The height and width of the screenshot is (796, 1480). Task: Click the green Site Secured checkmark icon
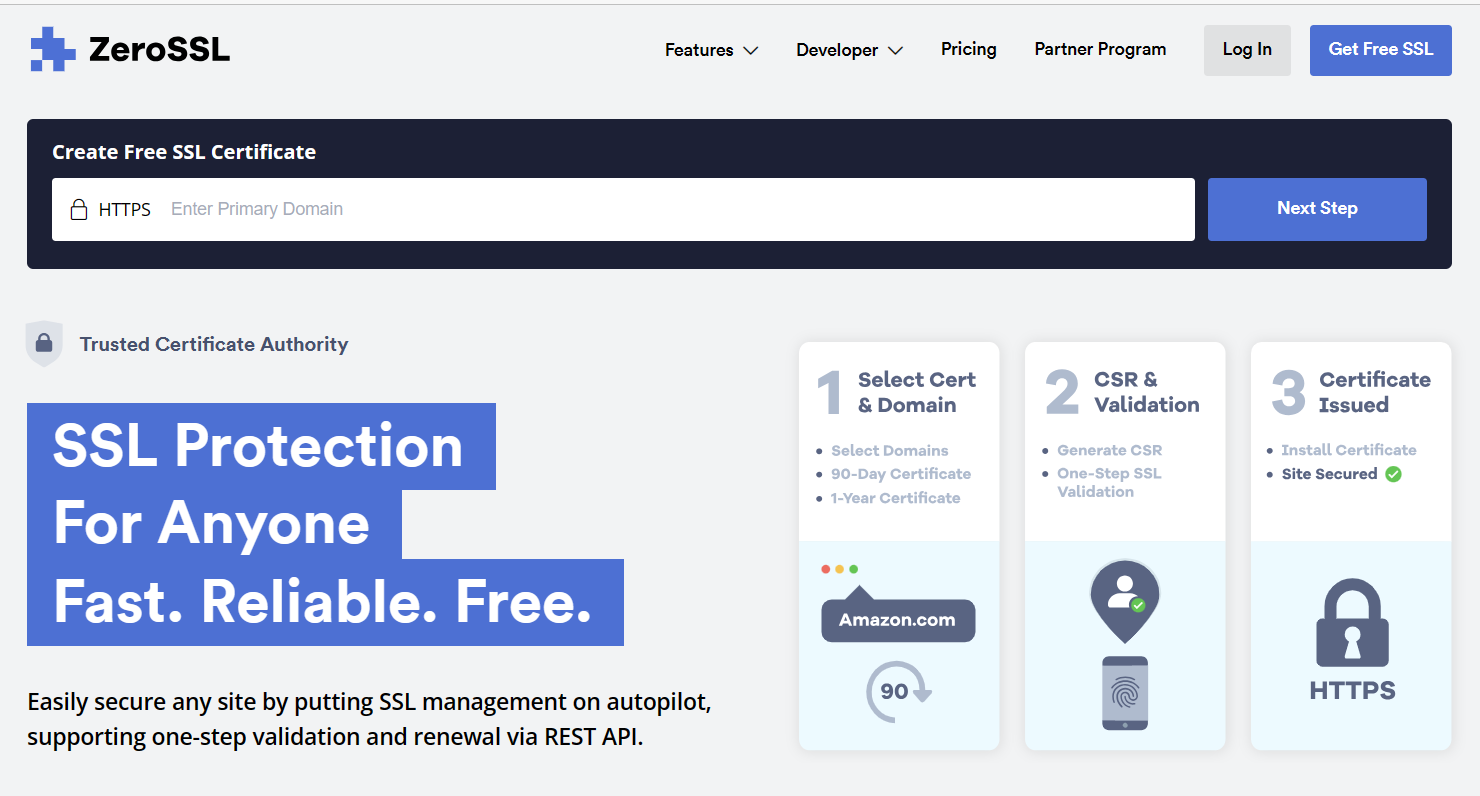click(1393, 474)
